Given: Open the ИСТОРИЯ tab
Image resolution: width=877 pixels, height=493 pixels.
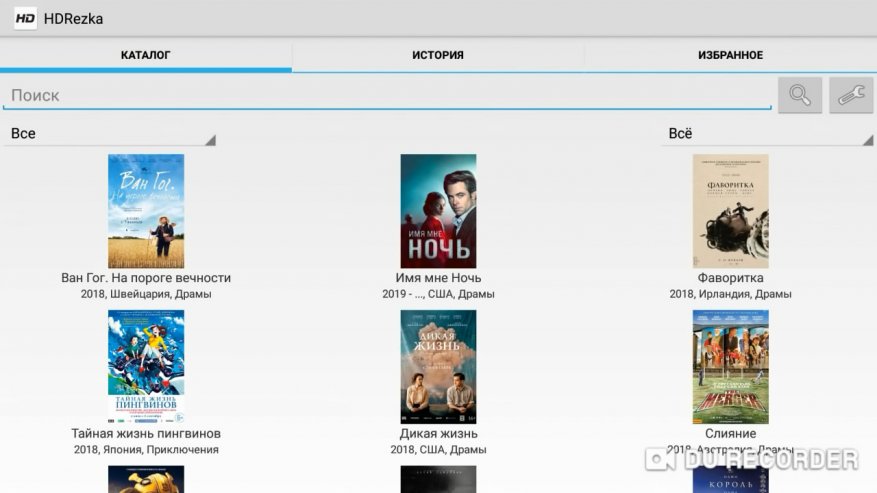Looking at the screenshot, I should tap(438, 55).
